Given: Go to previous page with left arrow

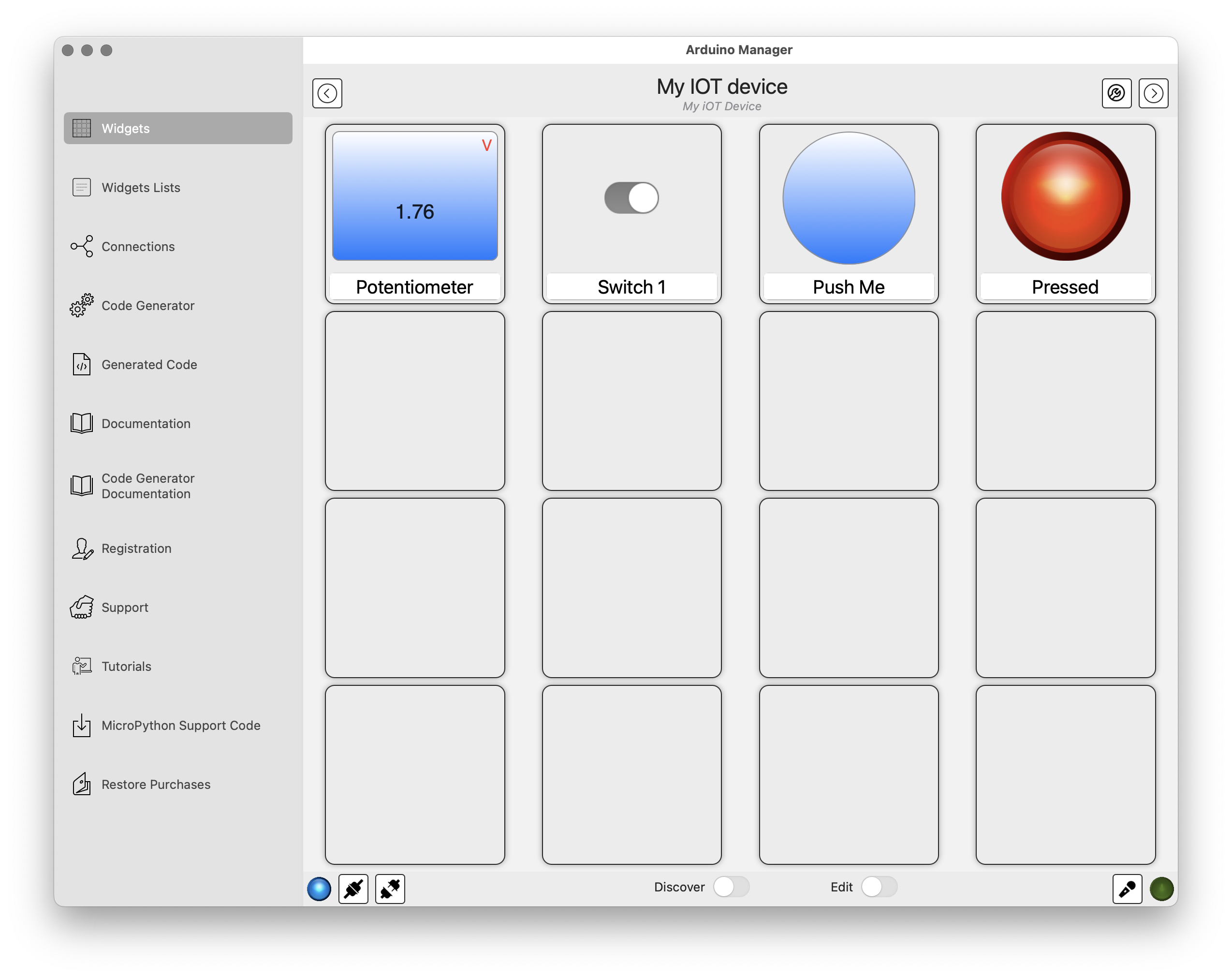Looking at the screenshot, I should pyautogui.click(x=327, y=93).
